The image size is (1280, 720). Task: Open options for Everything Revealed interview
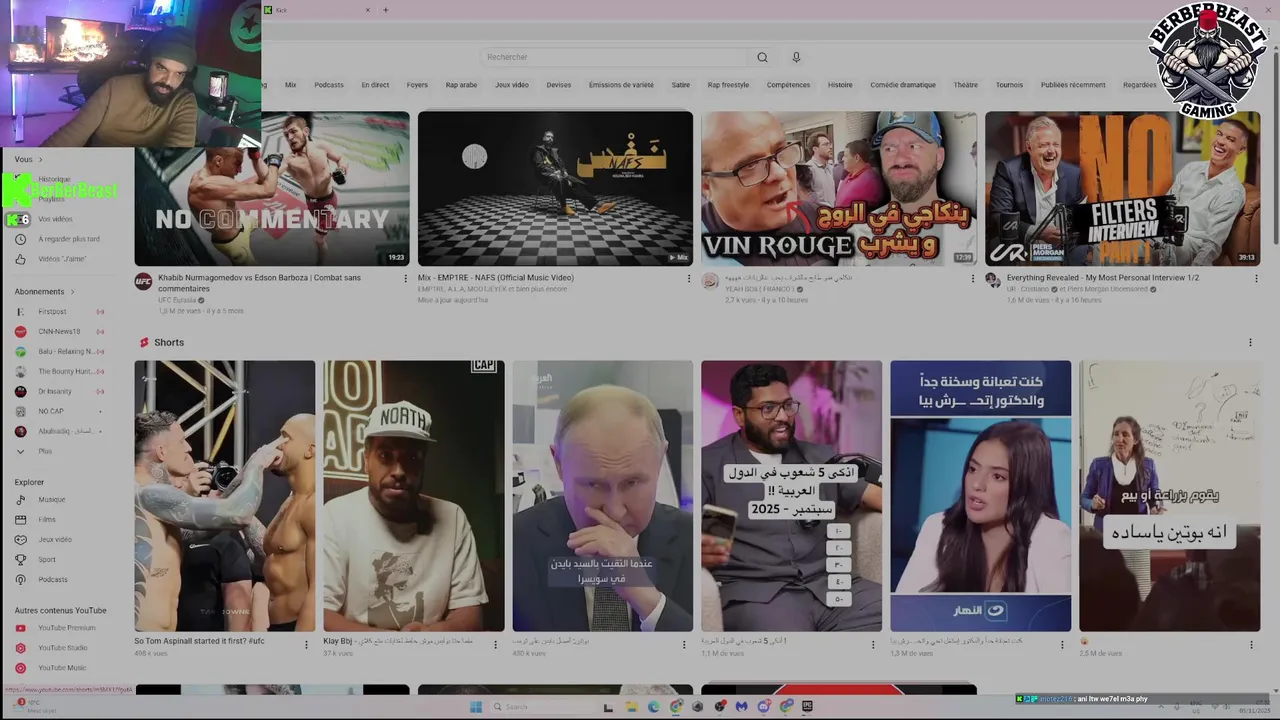1255,279
